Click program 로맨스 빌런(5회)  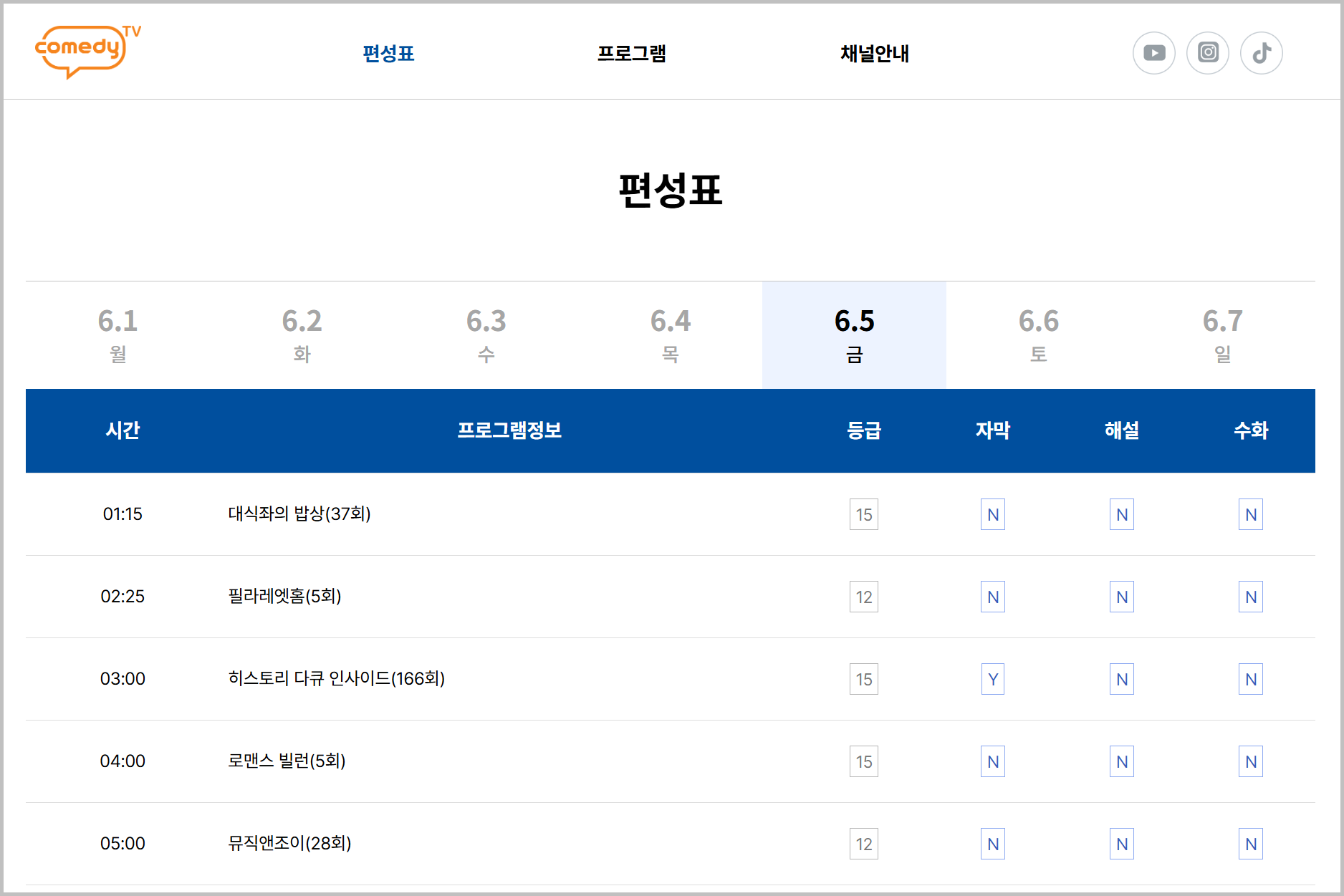click(x=287, y=761)
